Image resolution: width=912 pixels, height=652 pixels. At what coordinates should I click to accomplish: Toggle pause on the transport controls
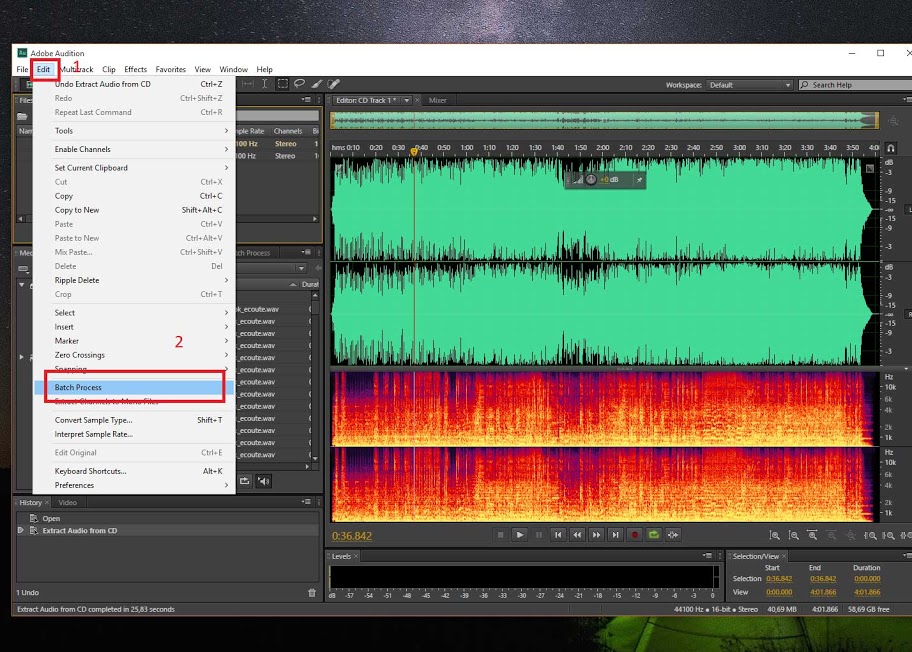click(x=537, y=535)
